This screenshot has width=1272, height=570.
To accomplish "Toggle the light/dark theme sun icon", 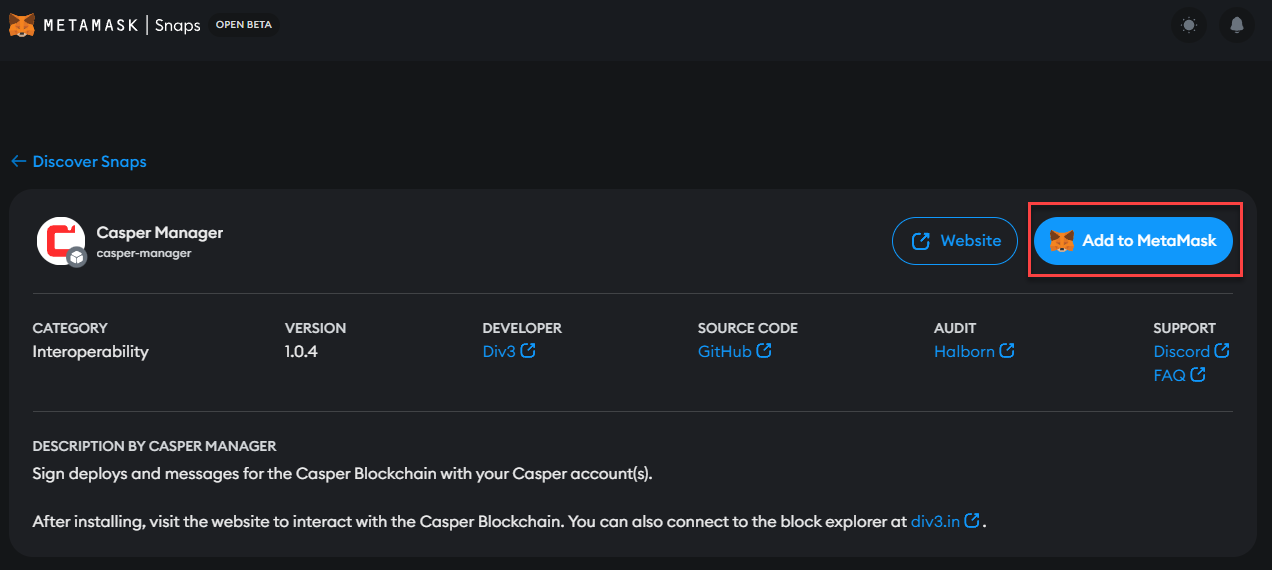I will pos(1188,25).
